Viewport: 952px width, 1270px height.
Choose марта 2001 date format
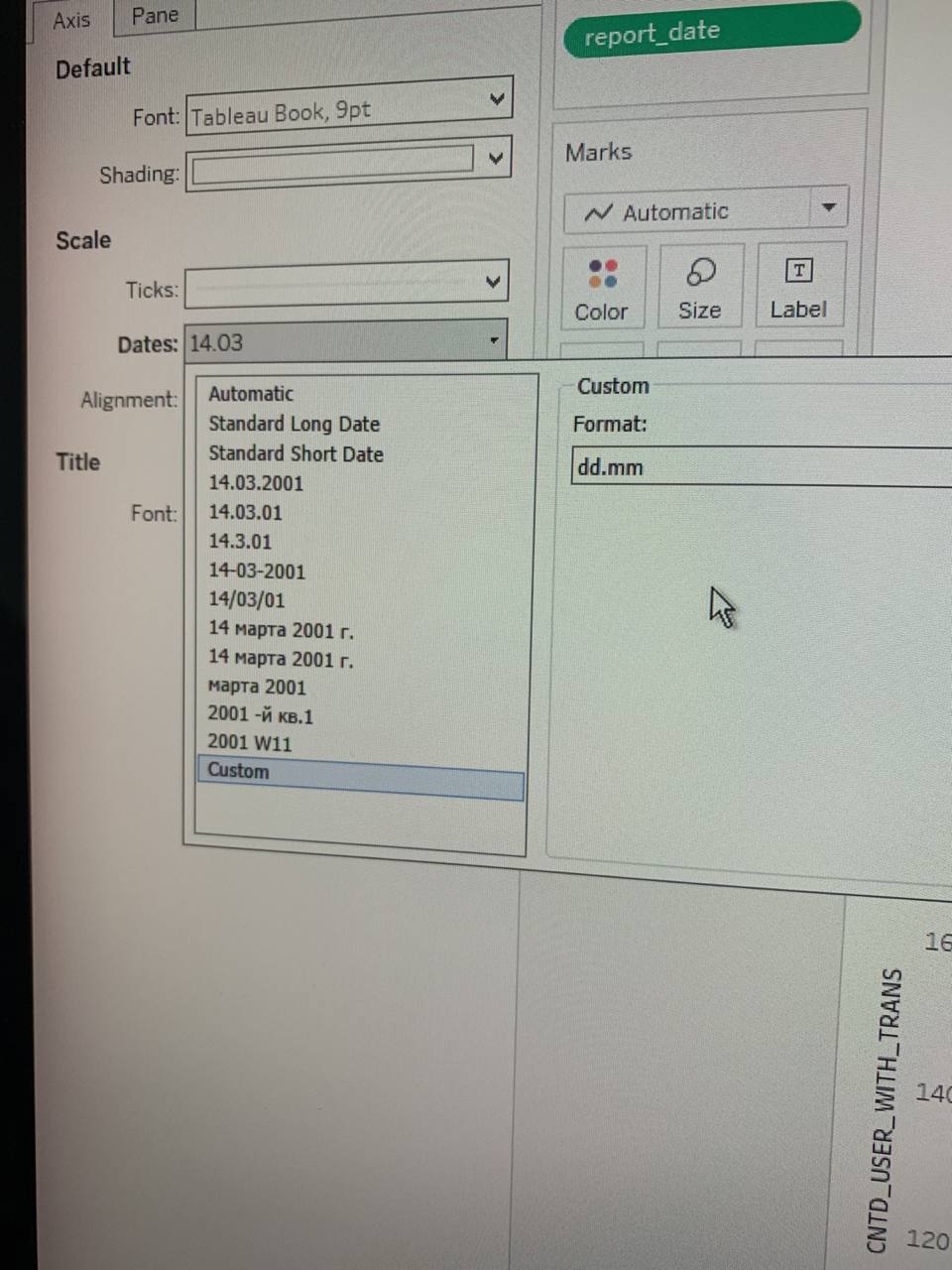[x=257, y=687]
